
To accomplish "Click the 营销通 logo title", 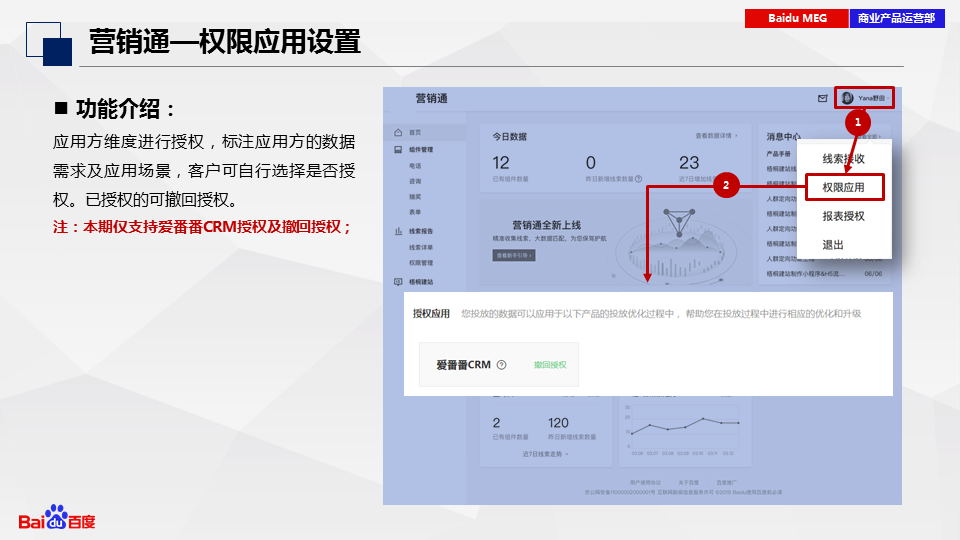I will pyautogui.click(x=432, y=99).
